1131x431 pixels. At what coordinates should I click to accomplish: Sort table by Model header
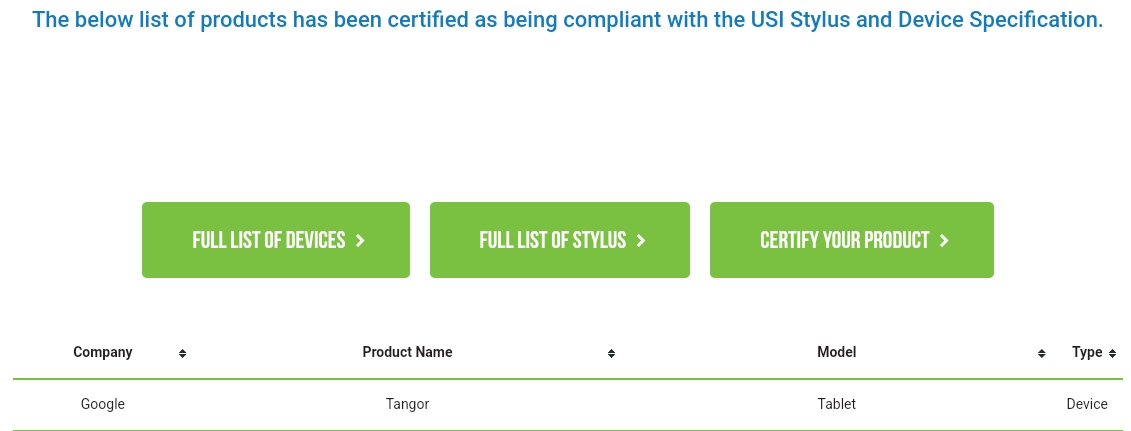[x=836, y=352]
